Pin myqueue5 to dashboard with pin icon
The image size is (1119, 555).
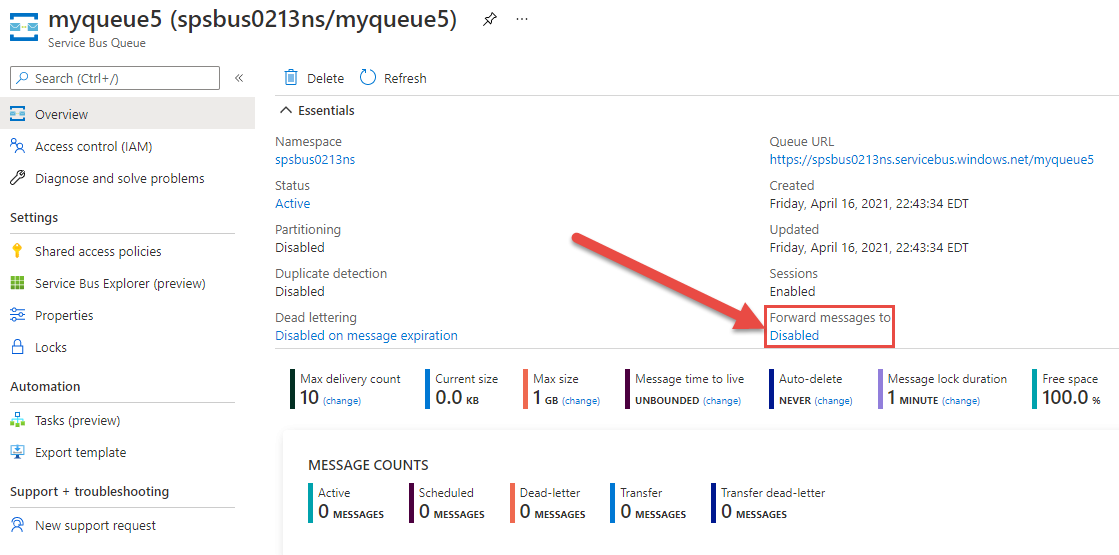[x=489, y=19]
